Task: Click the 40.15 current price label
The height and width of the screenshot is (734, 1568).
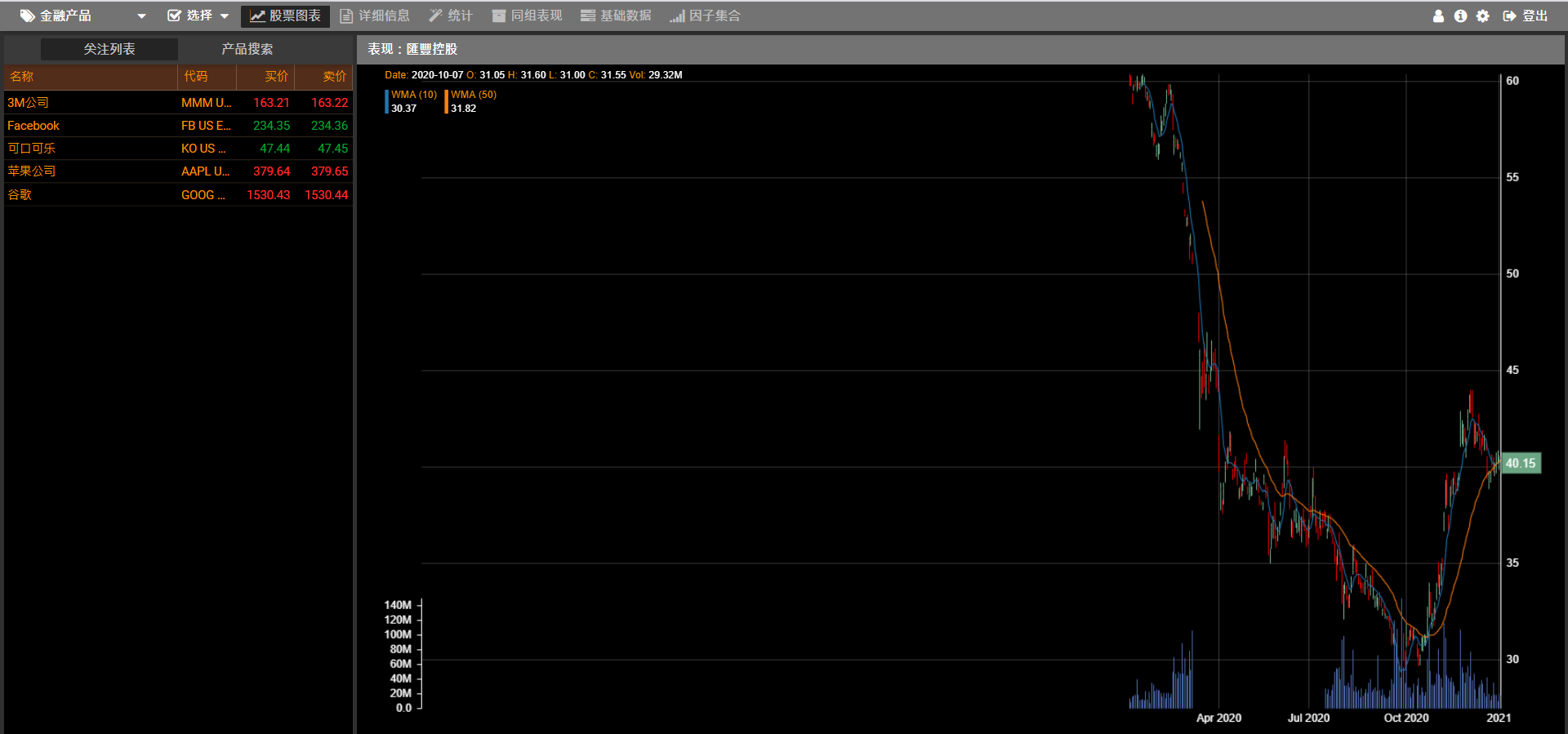Action: 1521,463
